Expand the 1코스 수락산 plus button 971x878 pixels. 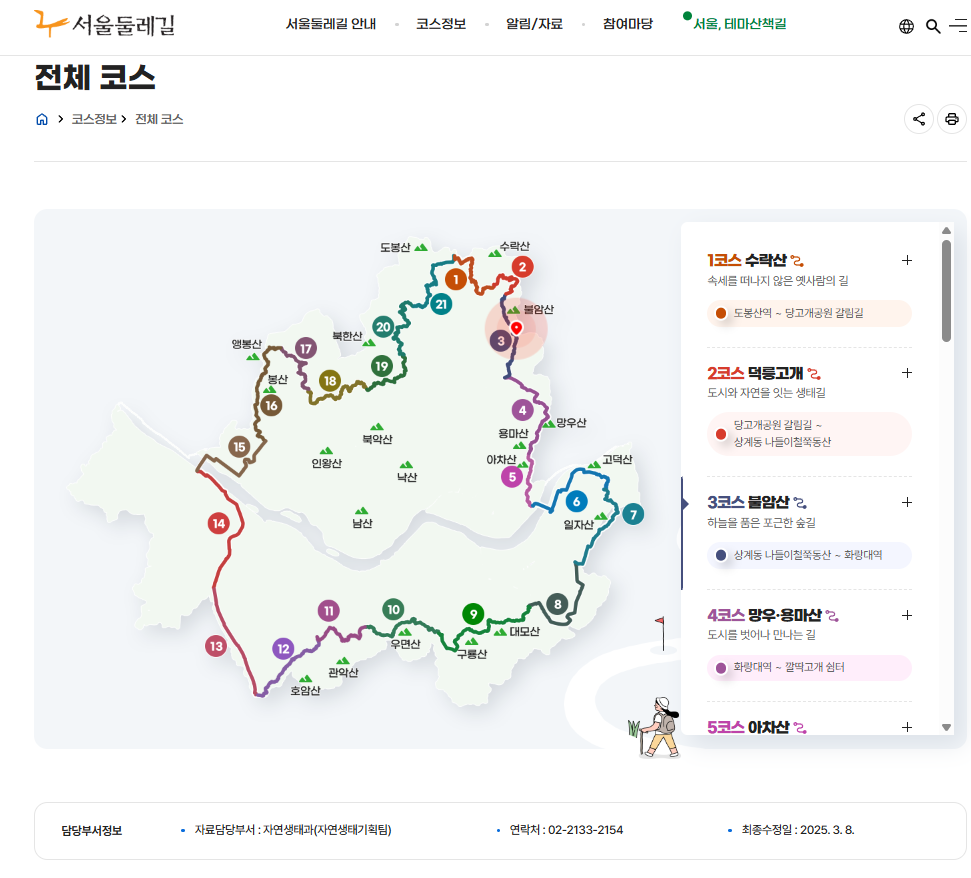click(907, 260)
